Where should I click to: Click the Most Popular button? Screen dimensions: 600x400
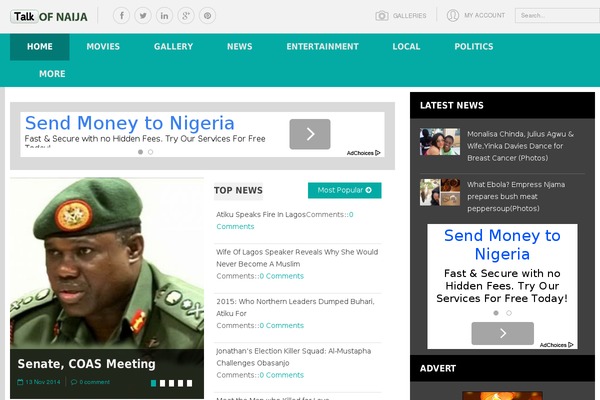[344, 190]
